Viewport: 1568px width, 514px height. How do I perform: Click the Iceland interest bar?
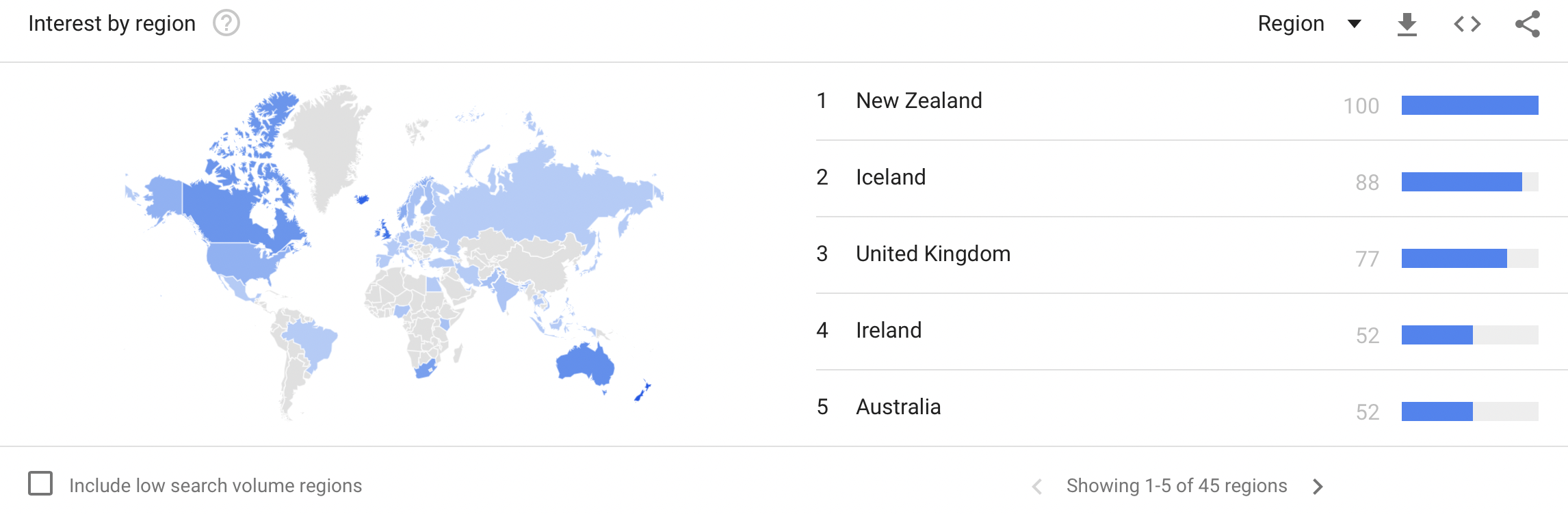point(1461,182)
